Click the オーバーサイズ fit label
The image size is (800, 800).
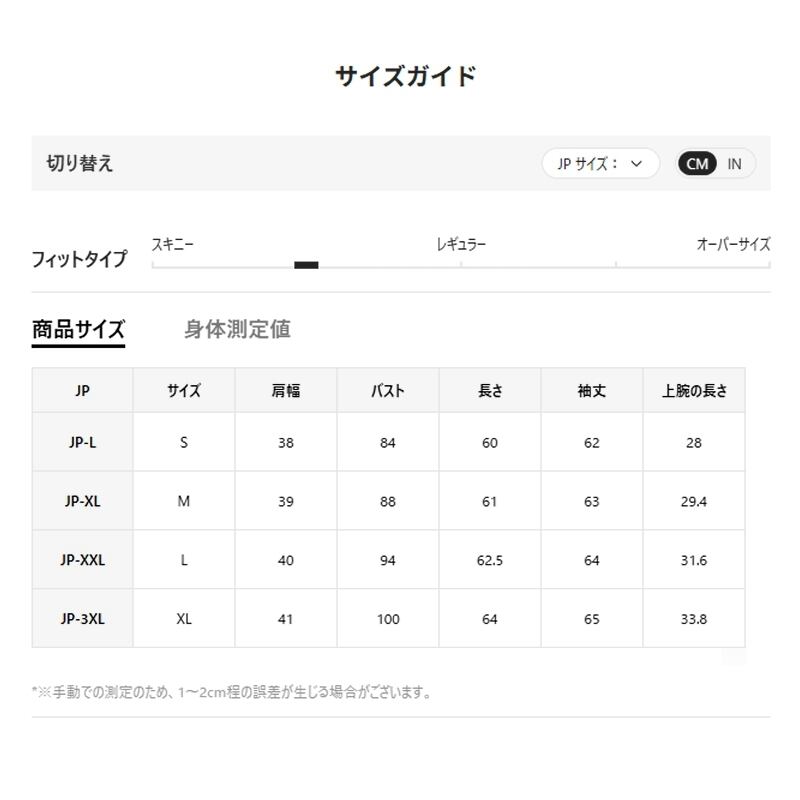click(x=733, y=244)
